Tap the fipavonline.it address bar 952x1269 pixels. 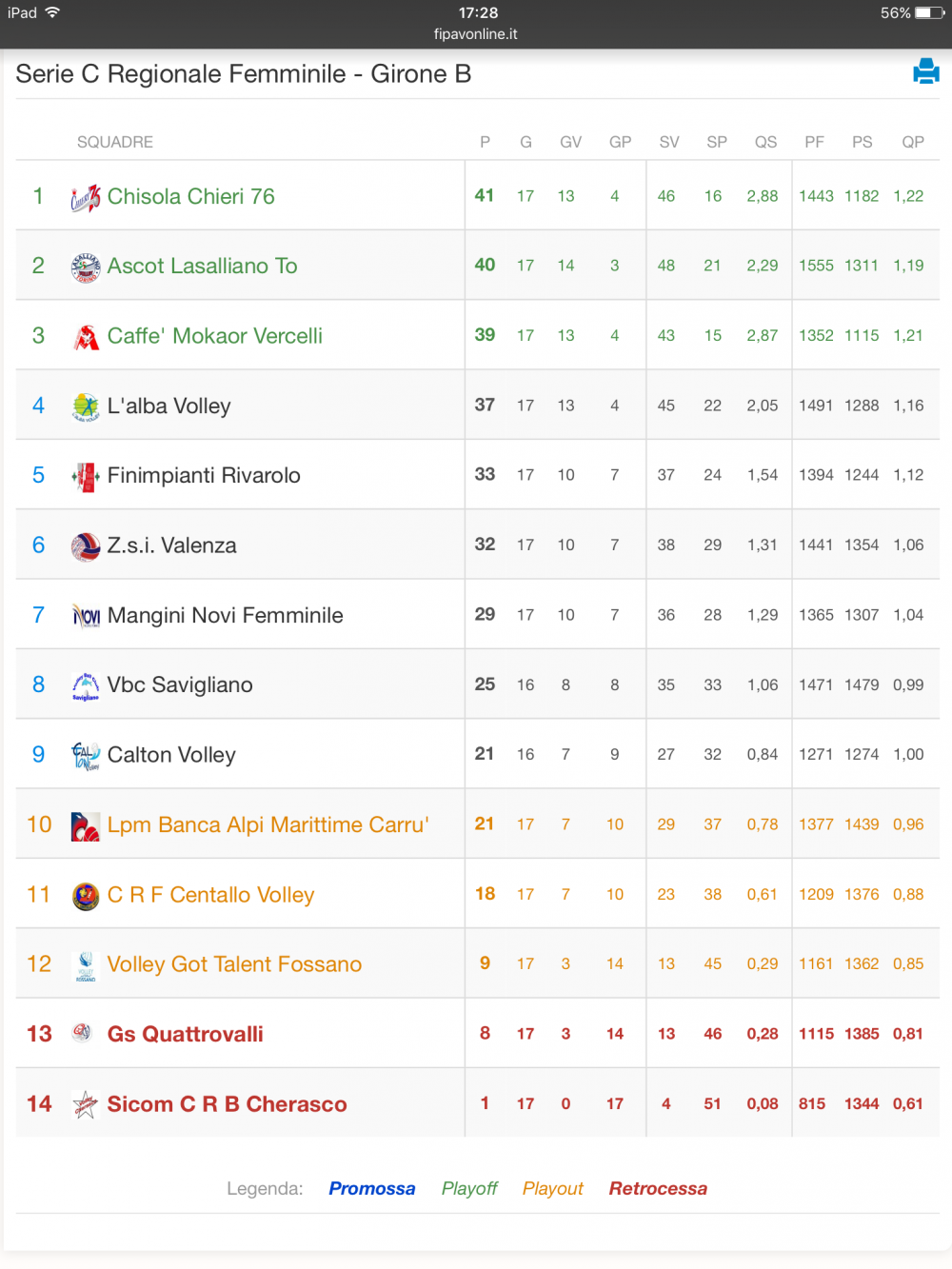tap(476, 34)
